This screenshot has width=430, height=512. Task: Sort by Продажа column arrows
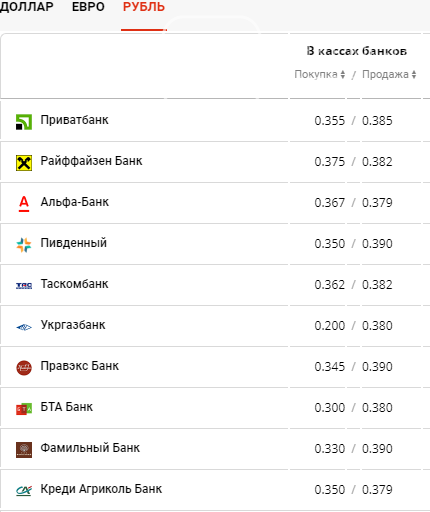pyautogui.click(x=414, y=74)
